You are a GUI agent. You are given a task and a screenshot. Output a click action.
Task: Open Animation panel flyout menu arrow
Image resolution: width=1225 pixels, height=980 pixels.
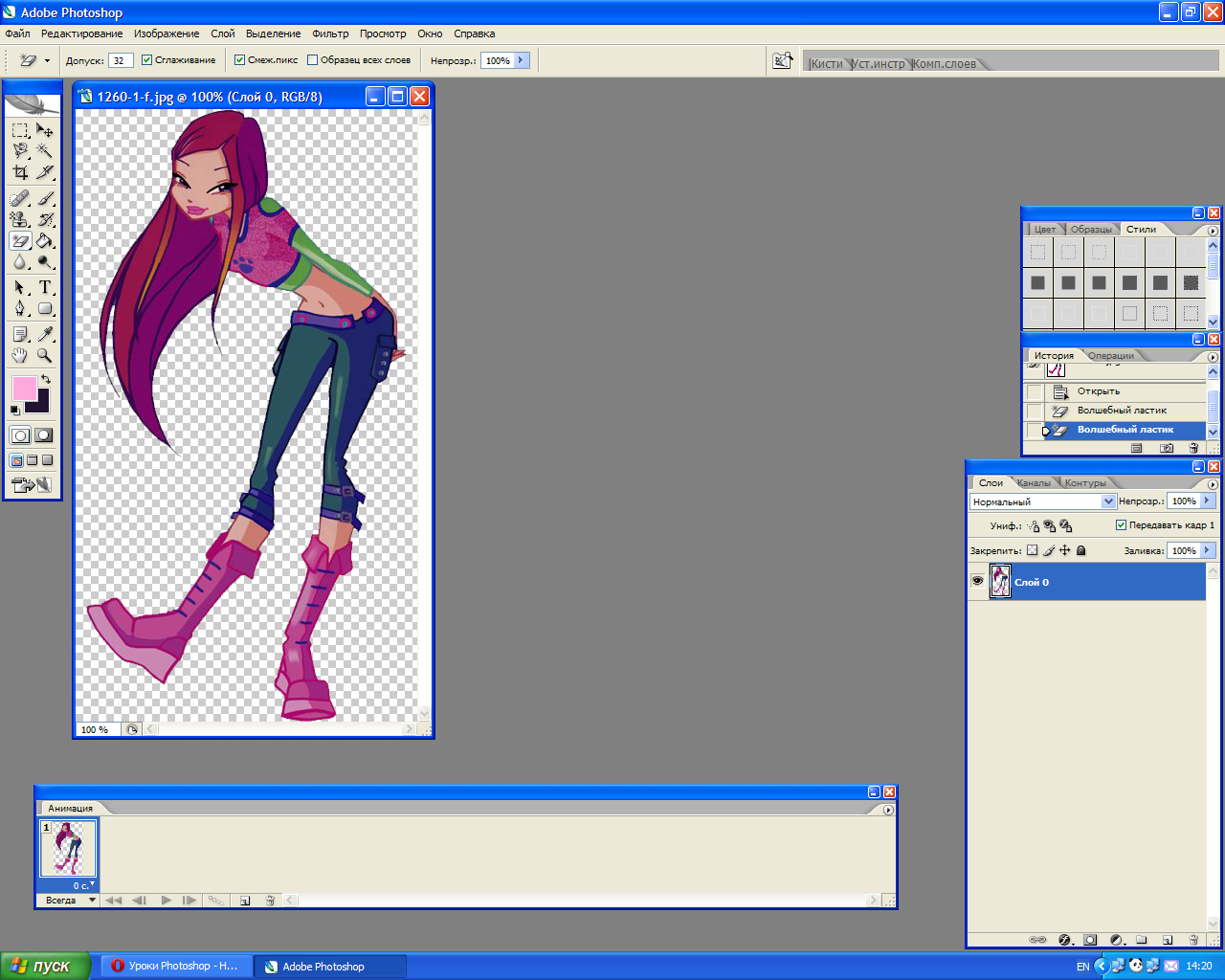pos(888,810)
